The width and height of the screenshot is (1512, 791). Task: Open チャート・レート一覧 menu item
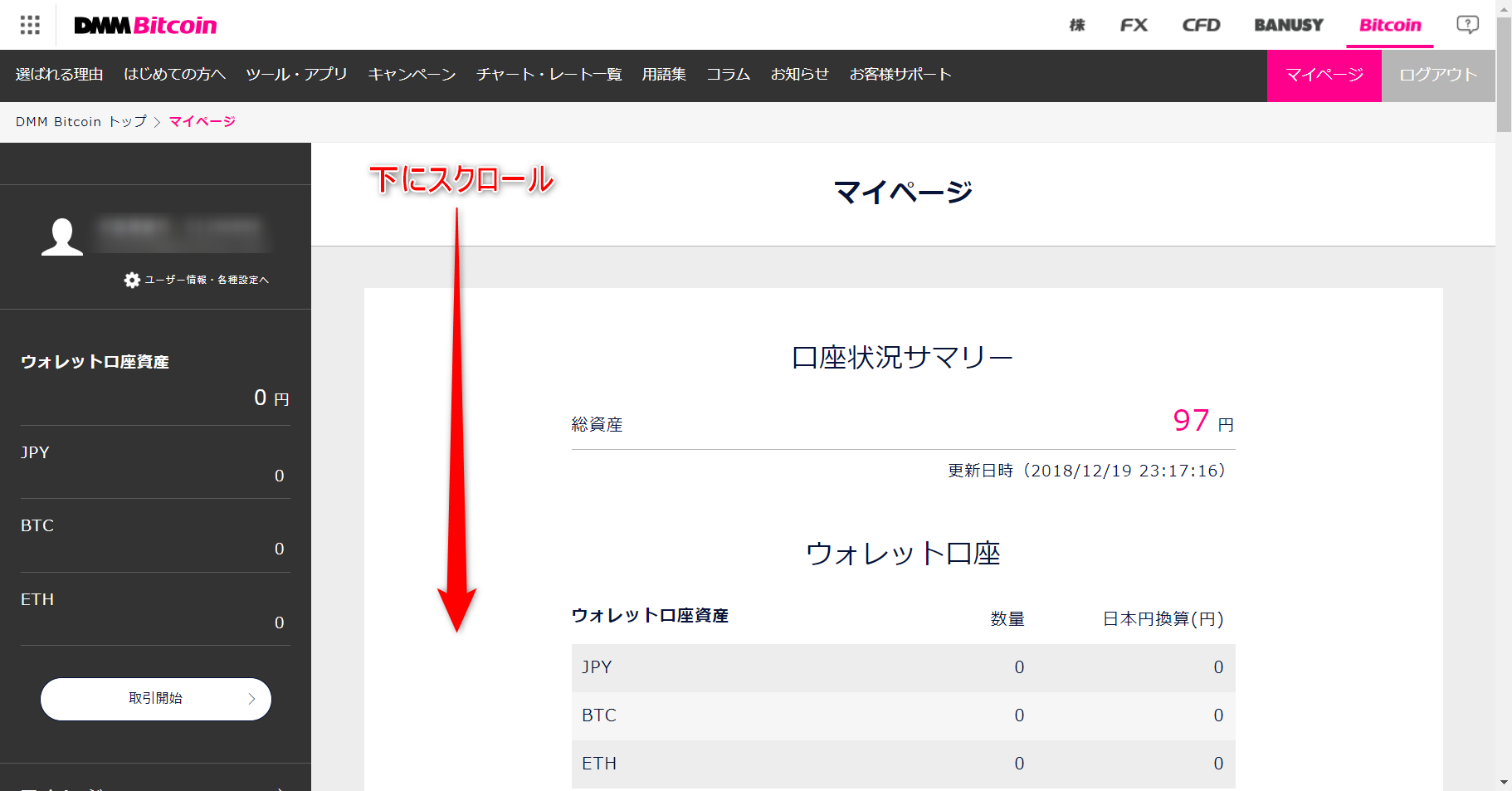point(549,75)
